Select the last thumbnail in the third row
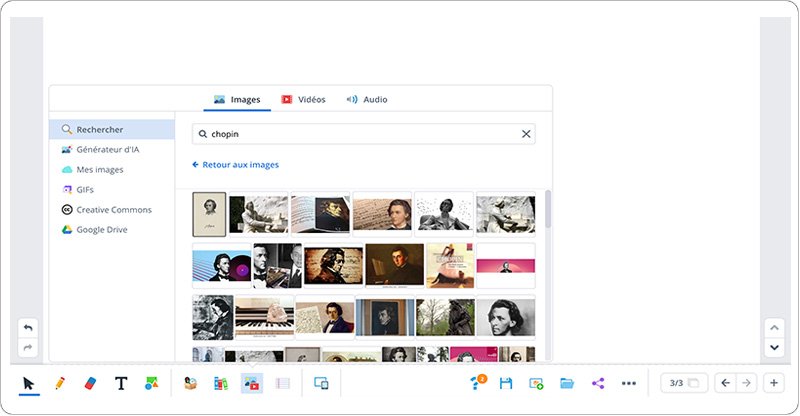The width and height of the screenshot is (800, 416). (506, 317)
